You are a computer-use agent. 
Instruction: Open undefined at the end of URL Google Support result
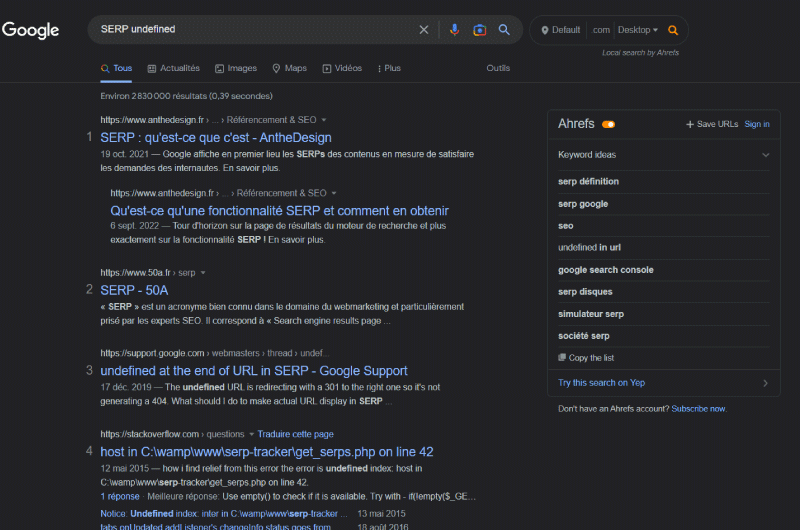254,371
